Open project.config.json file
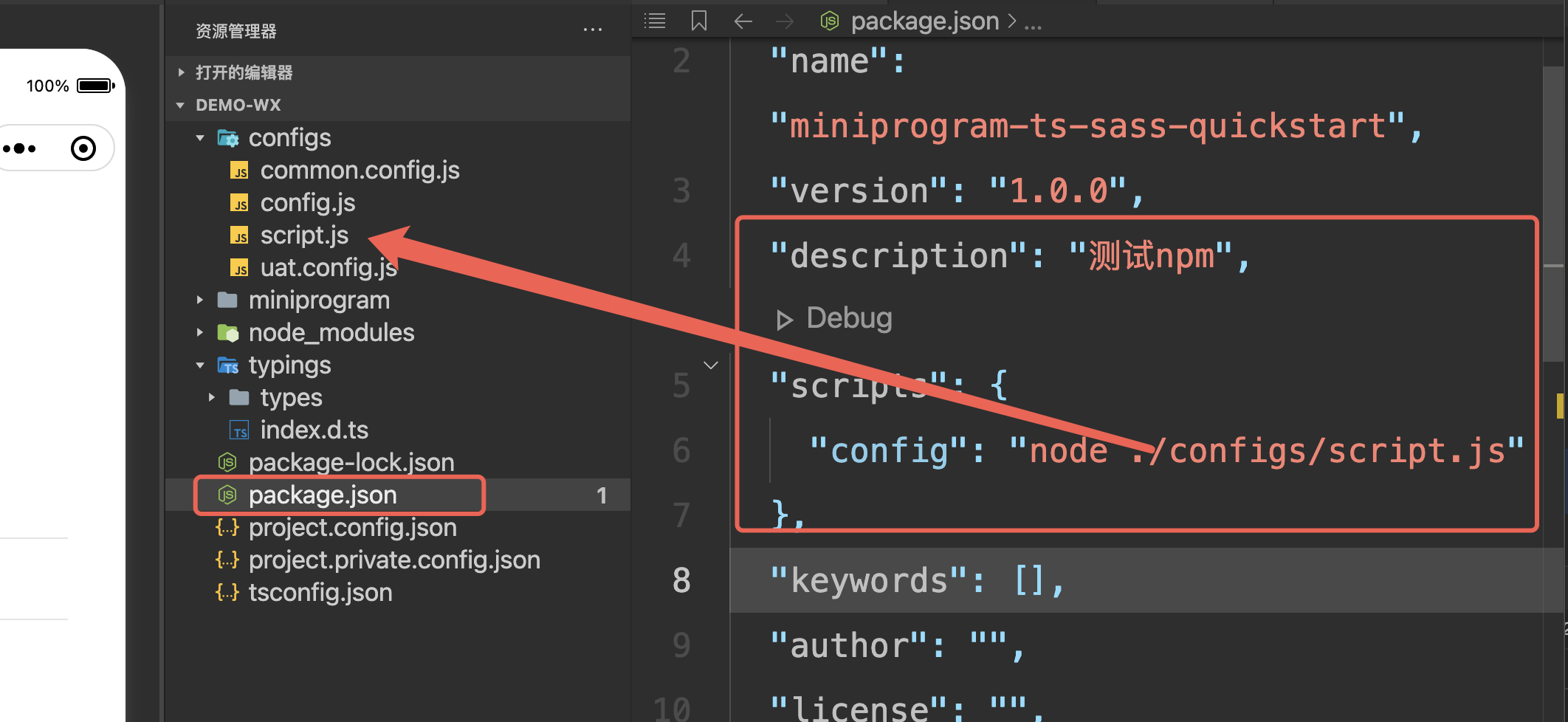Viewport: 1568px width, 722px height. click(353, 528)
